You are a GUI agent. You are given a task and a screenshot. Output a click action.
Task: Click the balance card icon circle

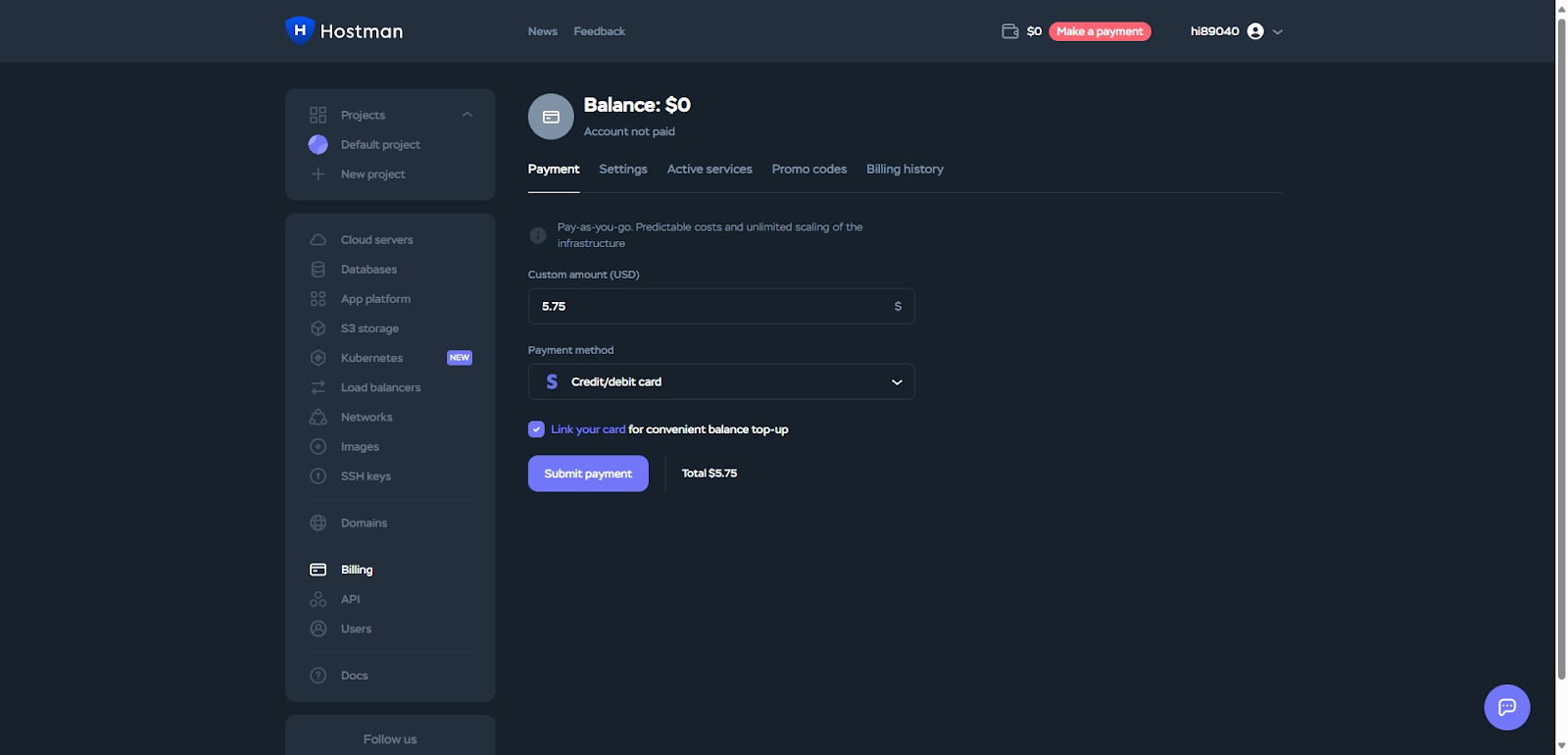click(x=551, y=117)
